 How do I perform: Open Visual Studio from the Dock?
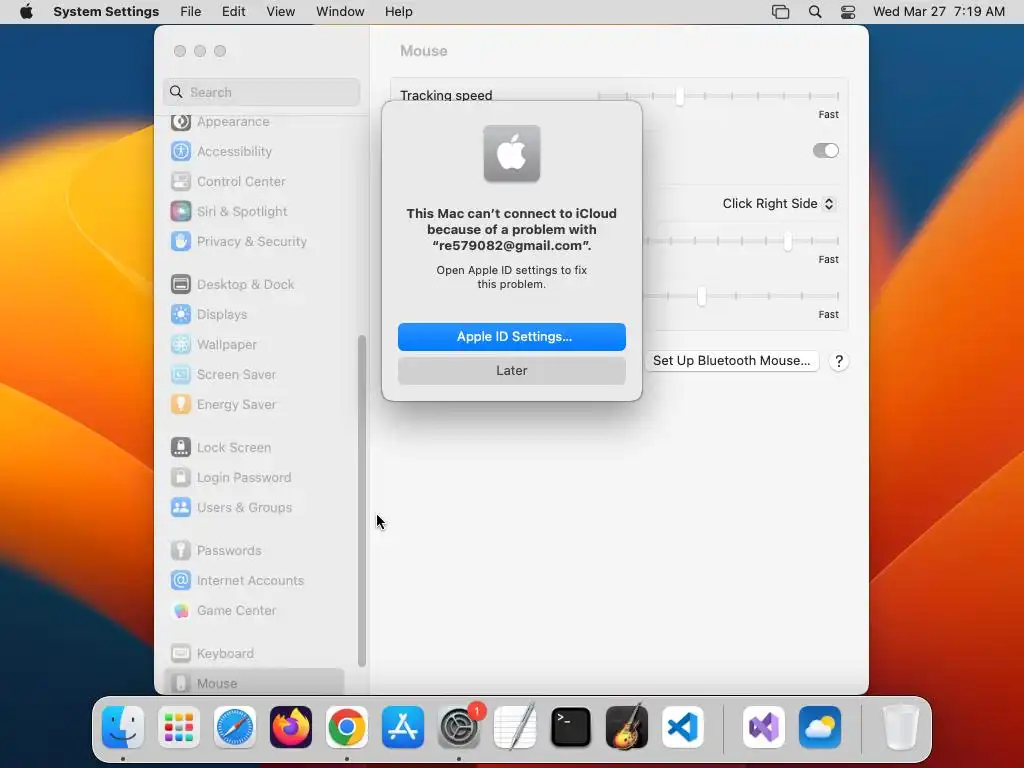764,727
